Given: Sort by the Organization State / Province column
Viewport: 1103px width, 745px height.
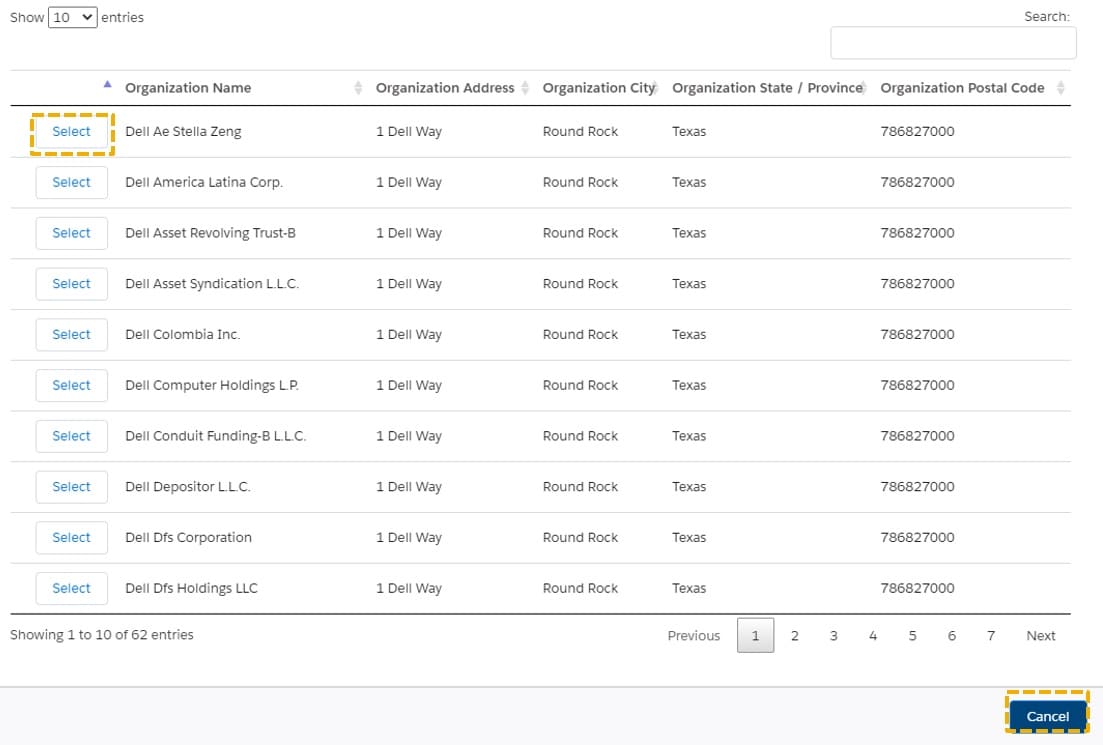Looking at the screenshot, I should point(768,88).
